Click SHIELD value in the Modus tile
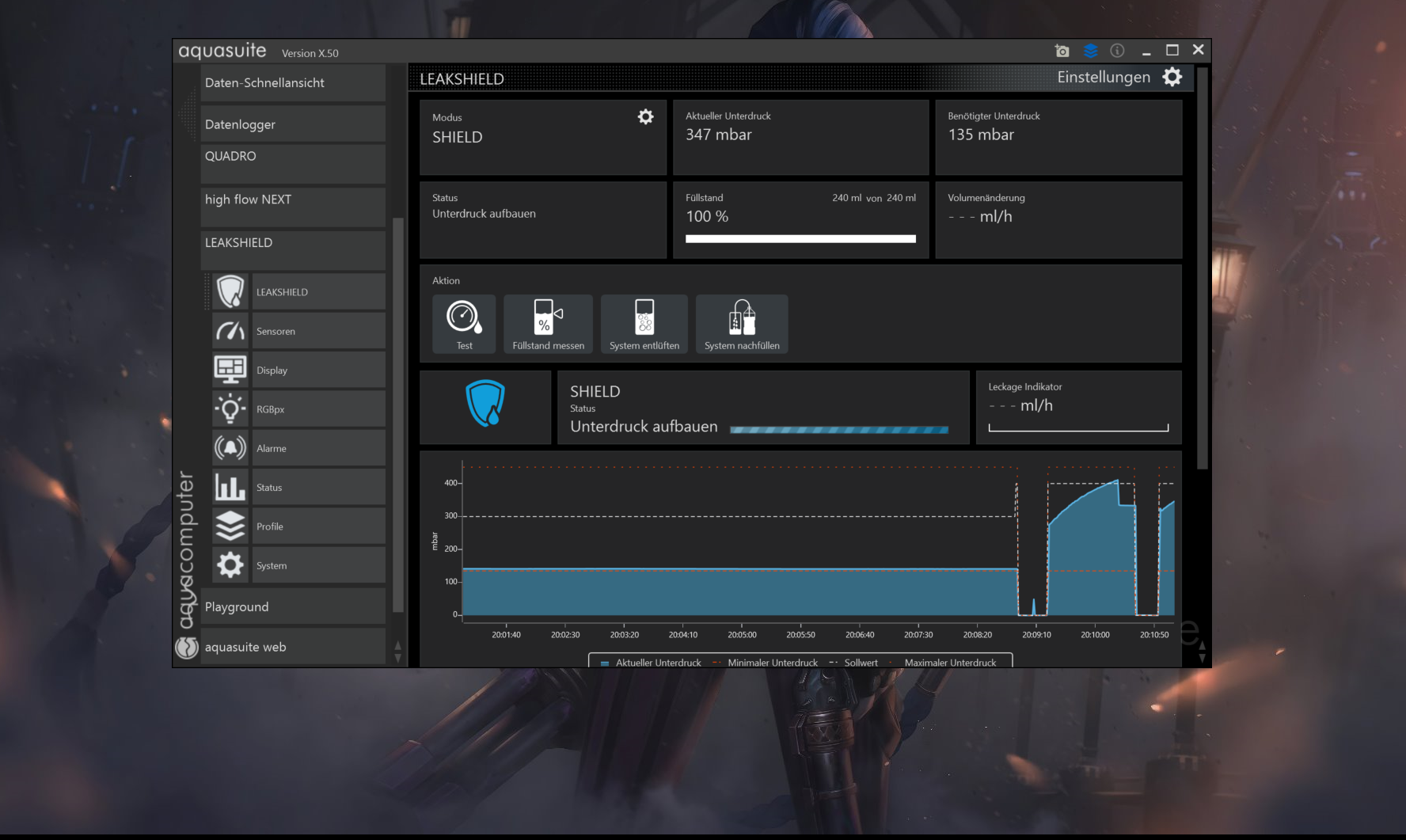This screenshot has height=840, width=1406. point(458,137)
